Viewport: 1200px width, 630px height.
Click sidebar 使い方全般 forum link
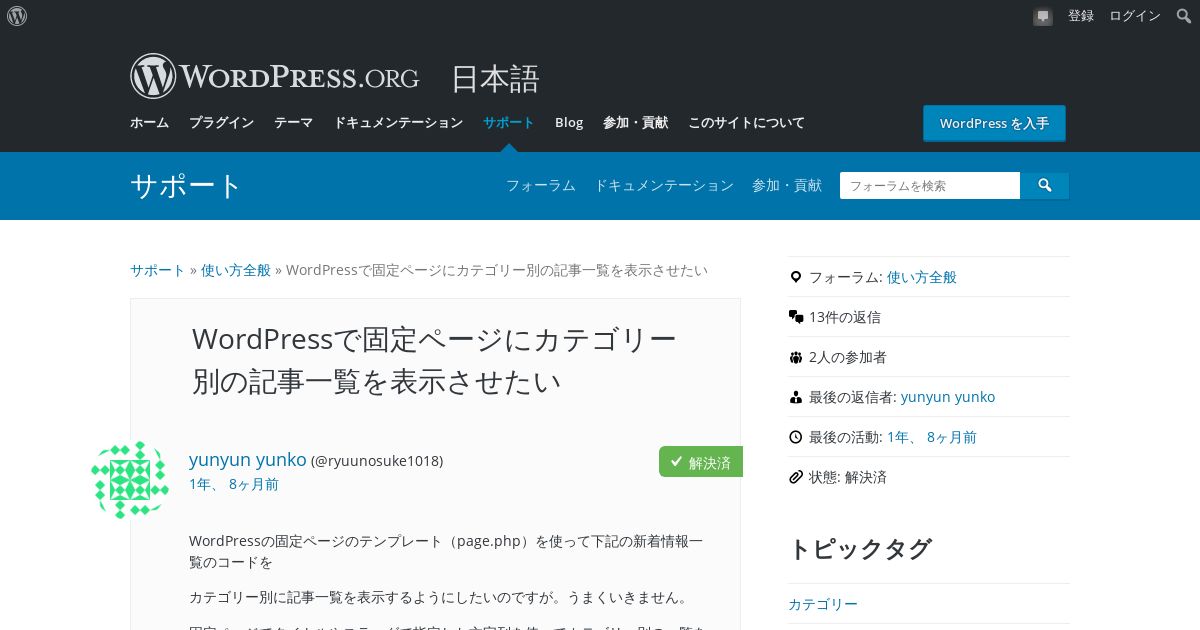pos(922,277)
